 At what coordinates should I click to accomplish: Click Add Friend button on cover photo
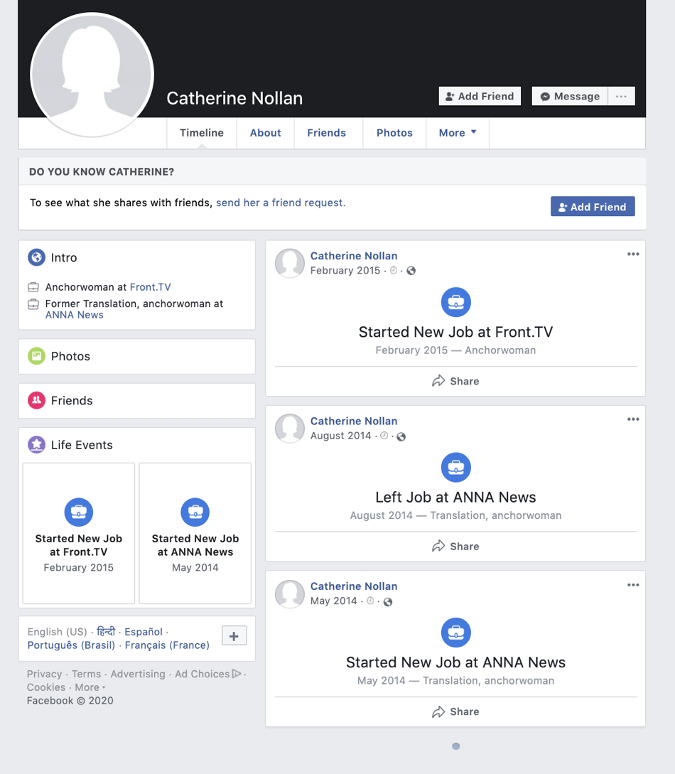(x=479, y=96)
